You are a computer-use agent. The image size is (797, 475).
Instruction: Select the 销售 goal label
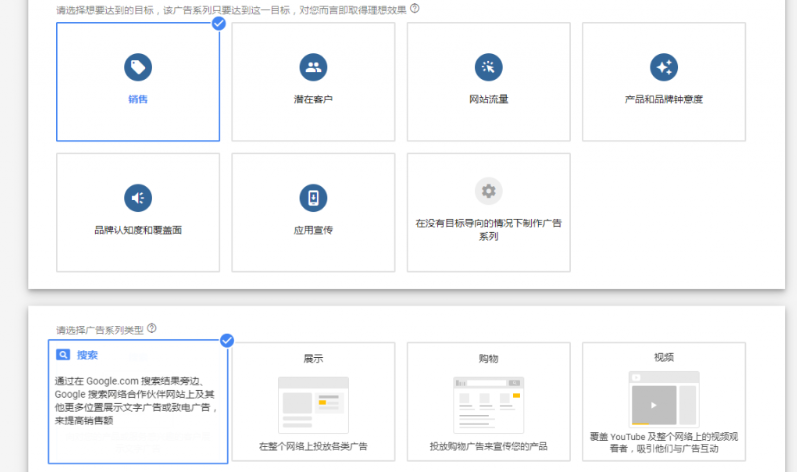coord(138,99)
